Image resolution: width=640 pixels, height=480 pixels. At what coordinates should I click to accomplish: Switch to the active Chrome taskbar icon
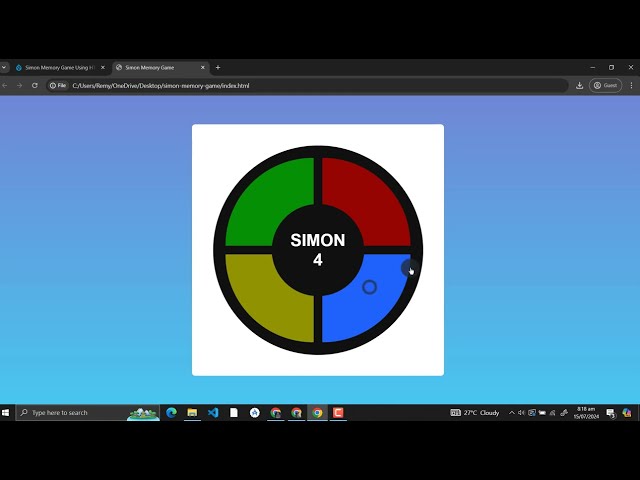click(x=317, y=413)
